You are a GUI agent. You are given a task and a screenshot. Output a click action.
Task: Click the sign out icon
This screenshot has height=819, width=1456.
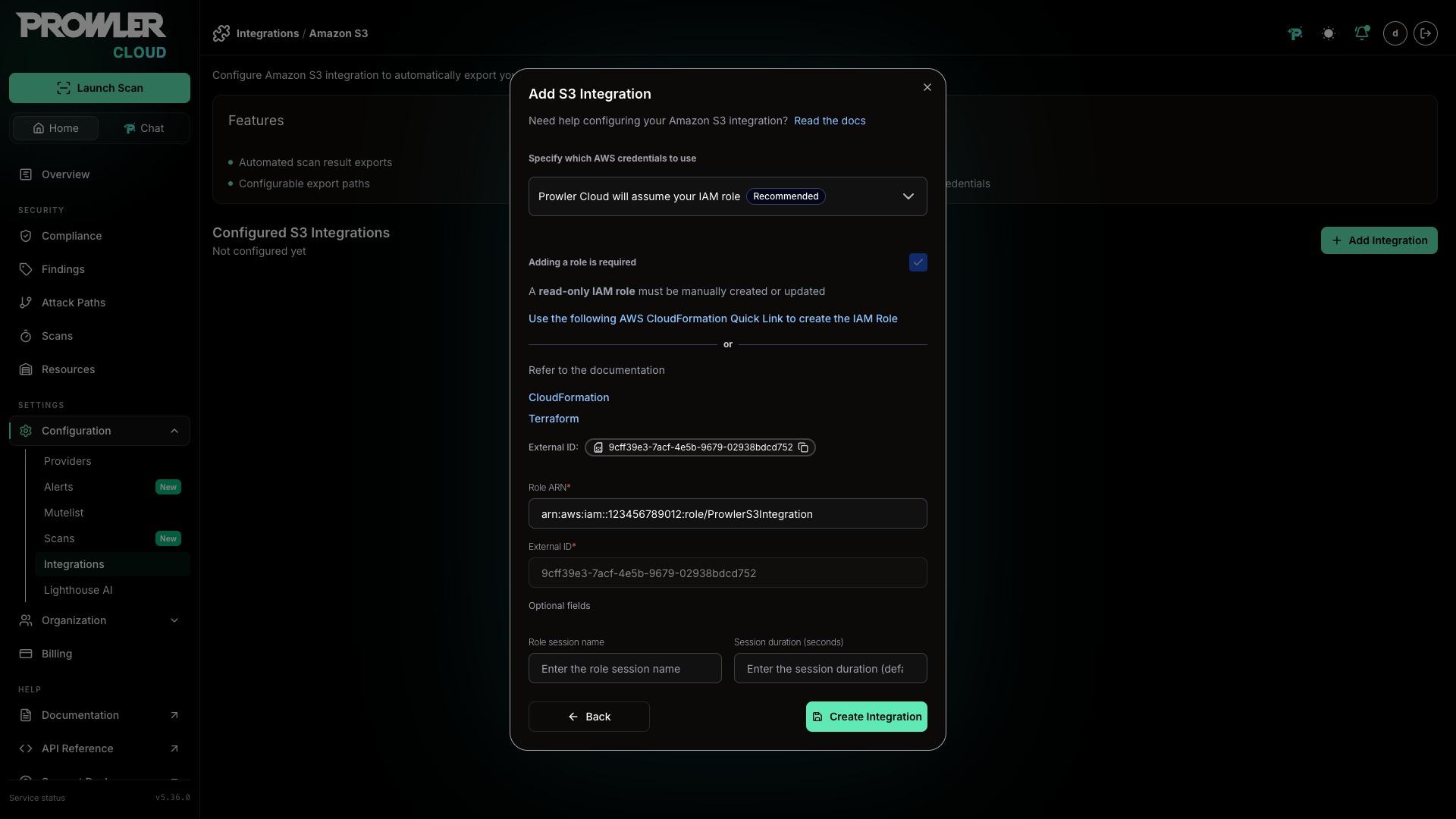pyautogui.click(x=1426, y=33)
